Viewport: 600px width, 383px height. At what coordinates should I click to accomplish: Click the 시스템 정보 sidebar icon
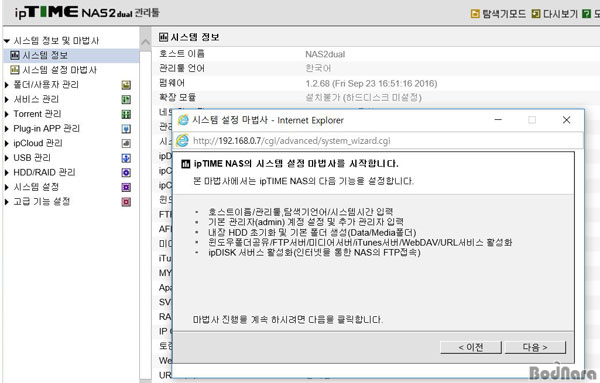click(x=15, y=55)
